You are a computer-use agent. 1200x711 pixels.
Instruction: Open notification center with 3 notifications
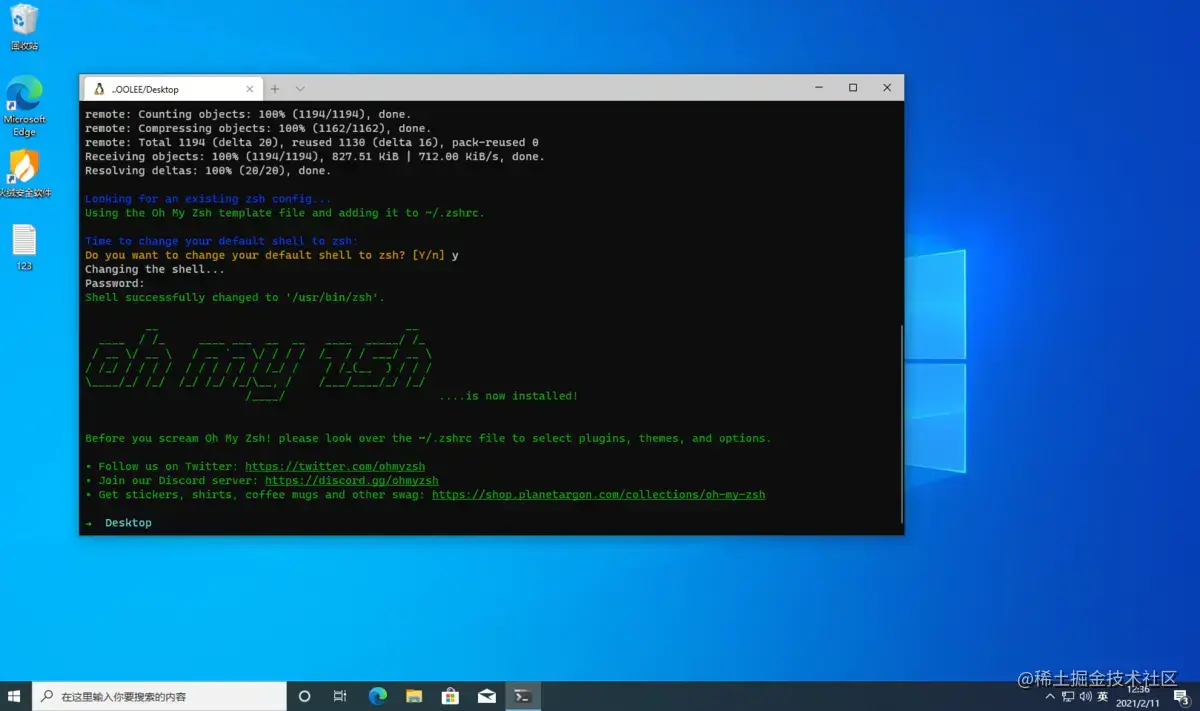[1180, 696]
